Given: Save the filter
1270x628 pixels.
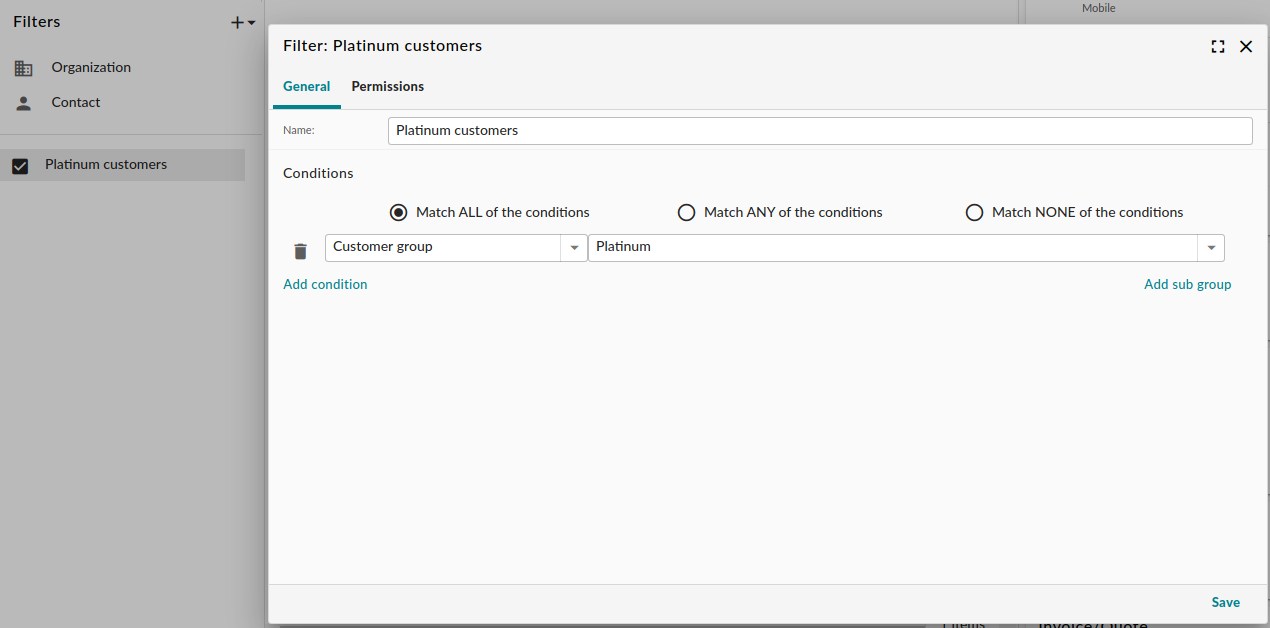Looking at the screenshot, I should click(1225, 603).
